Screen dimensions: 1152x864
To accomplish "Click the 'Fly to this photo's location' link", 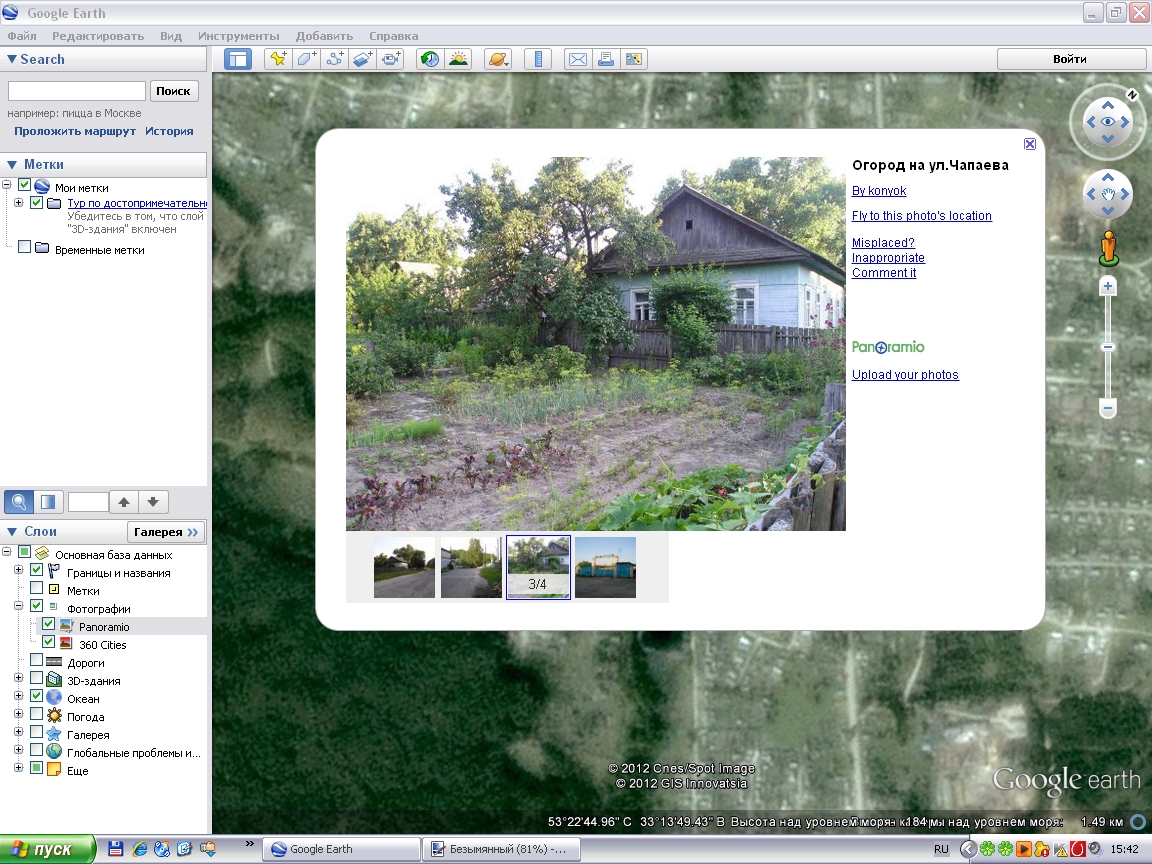I will pos(921,216).
